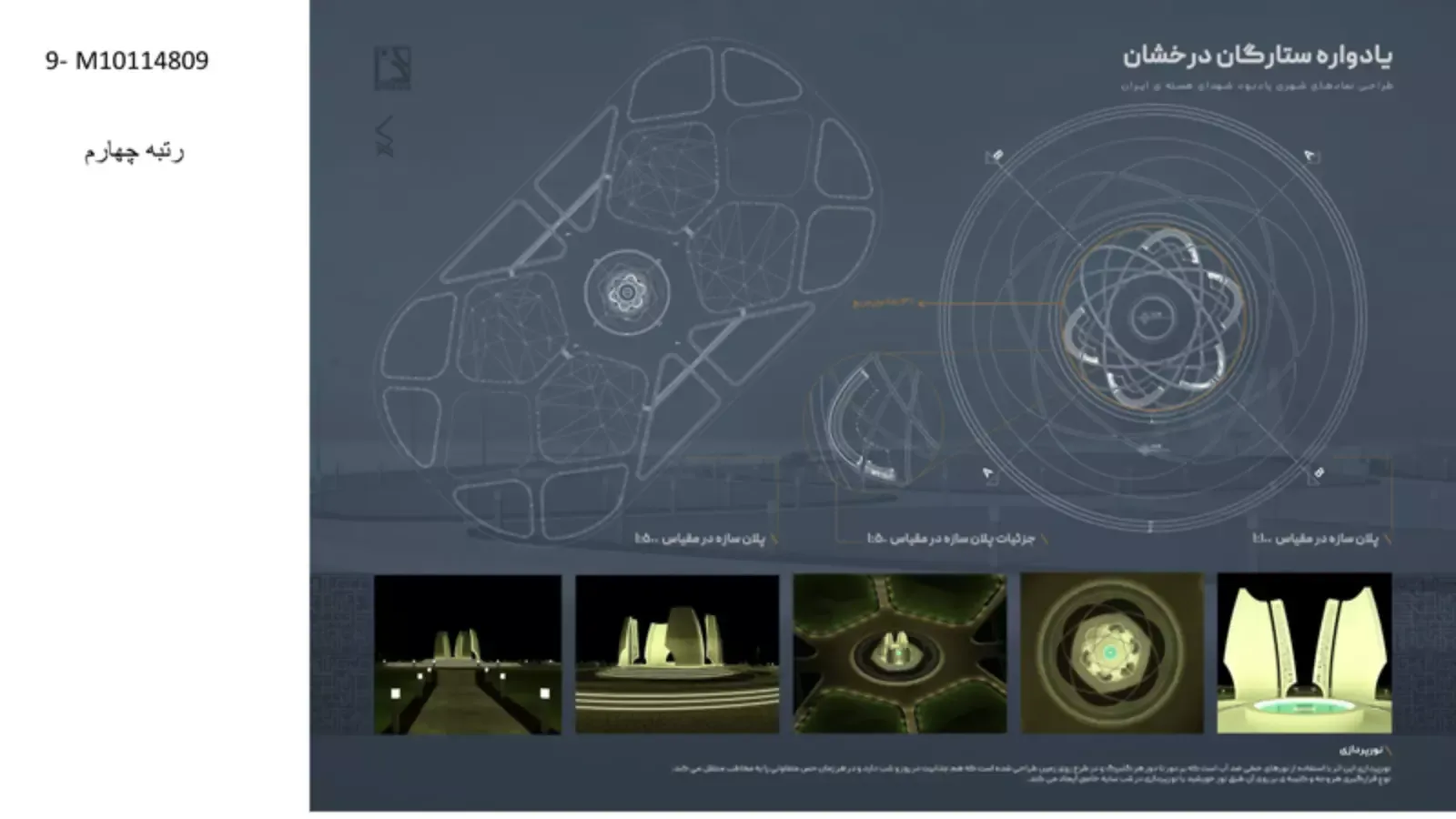The image size is (1456, 819).
Task: Click the small subtitle under the poster title
Action: coord(1256,86)
